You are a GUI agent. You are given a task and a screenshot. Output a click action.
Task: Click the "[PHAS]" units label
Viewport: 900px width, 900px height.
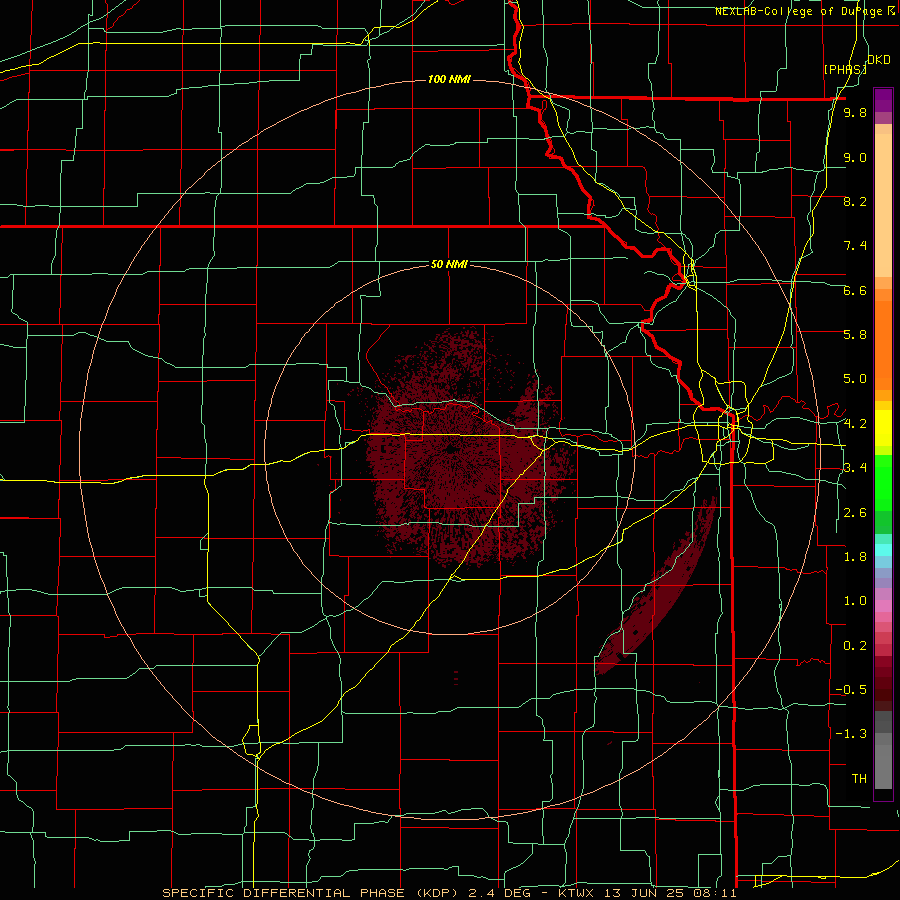845,69
